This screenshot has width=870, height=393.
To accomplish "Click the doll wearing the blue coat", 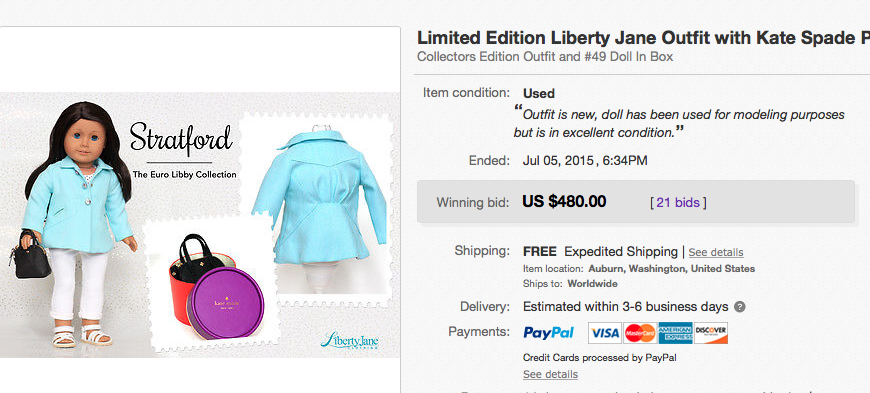I will 74,225.
